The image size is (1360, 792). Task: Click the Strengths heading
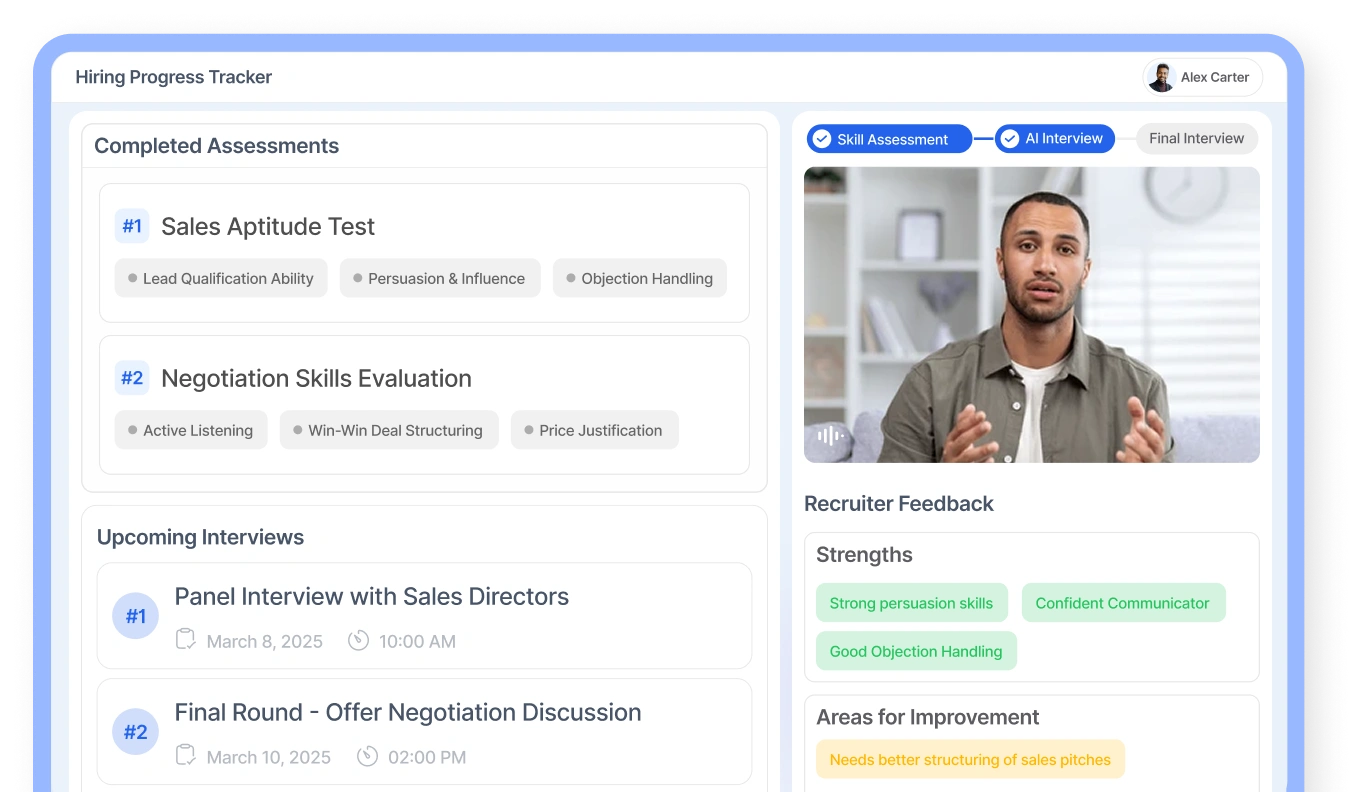(x=864, y=555)
